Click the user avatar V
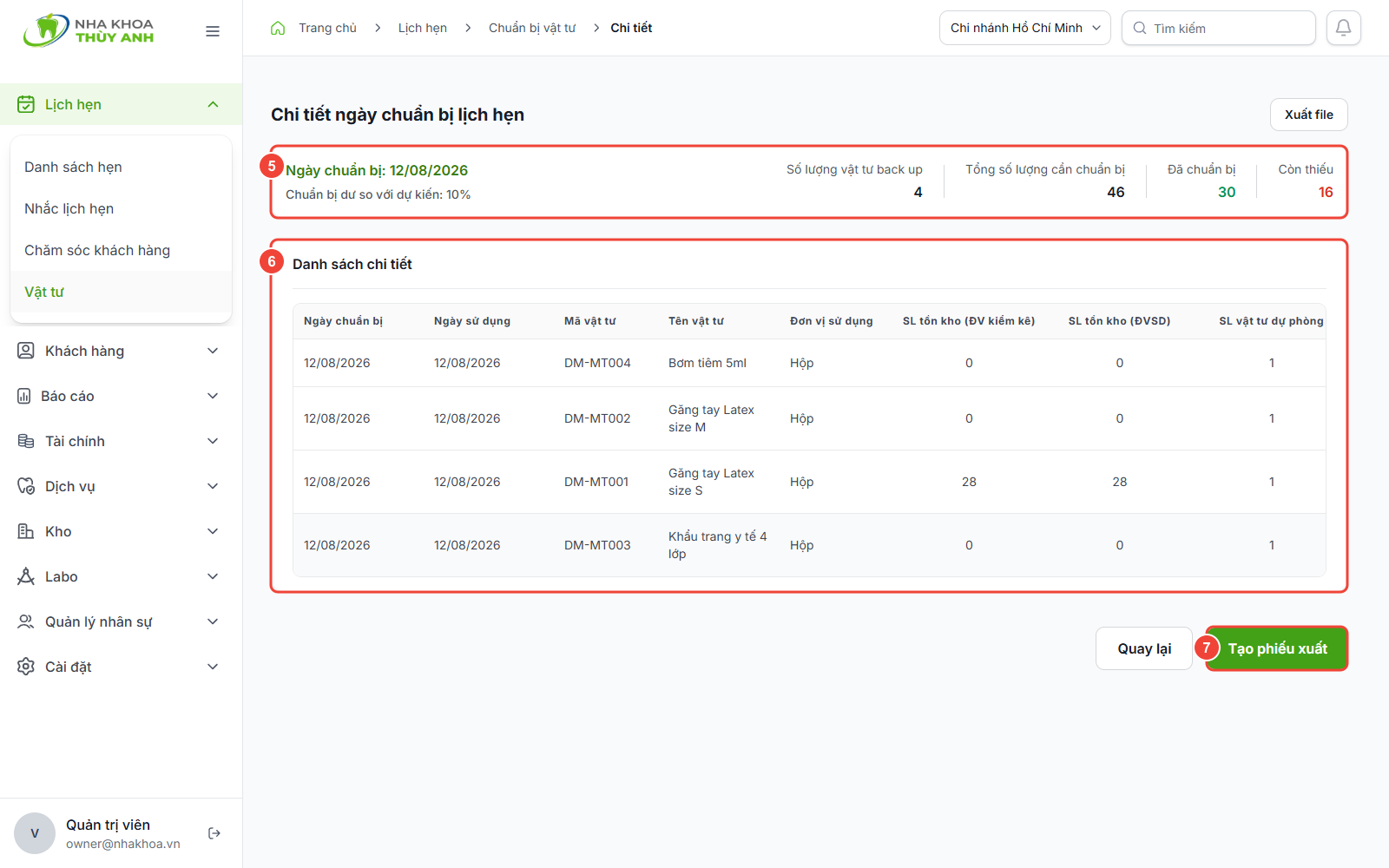 [35, 833]
